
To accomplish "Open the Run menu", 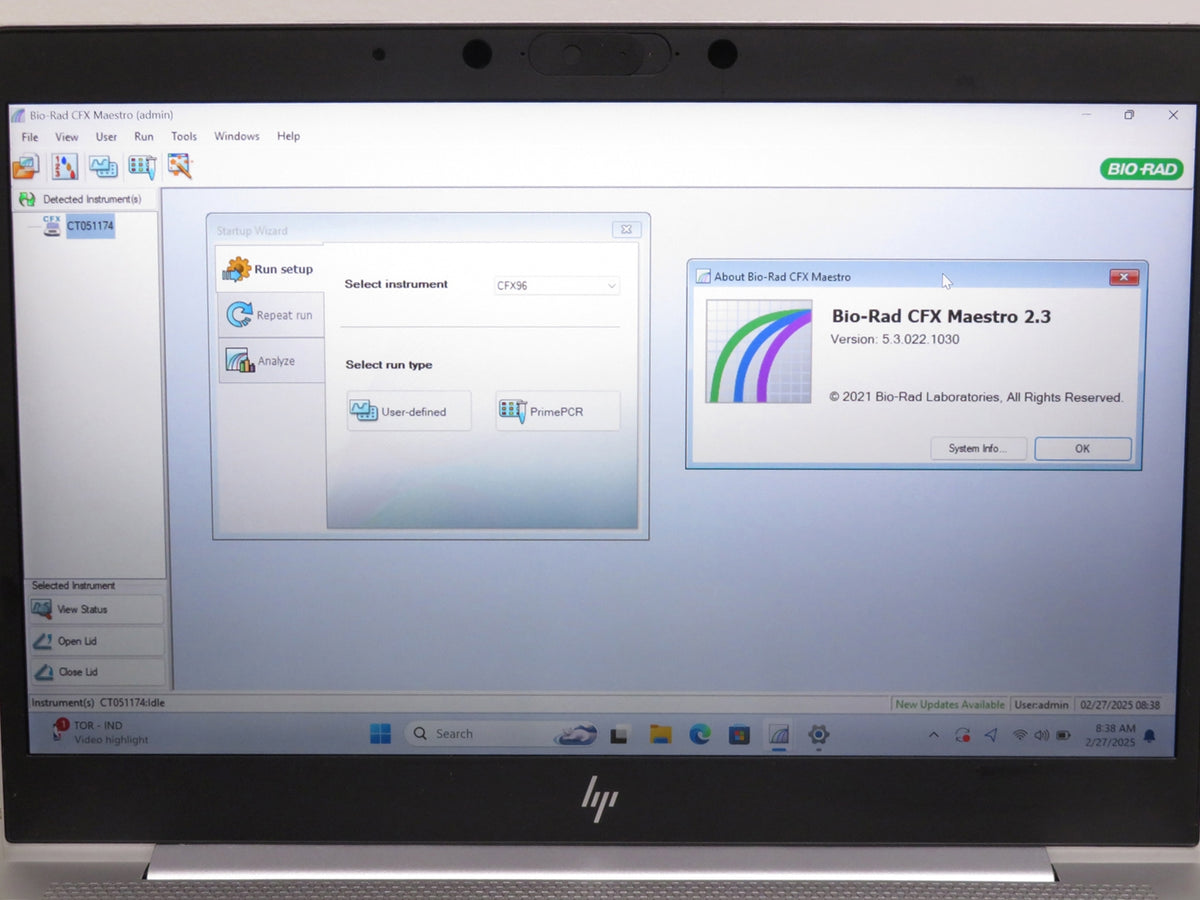I will [144, 137].
